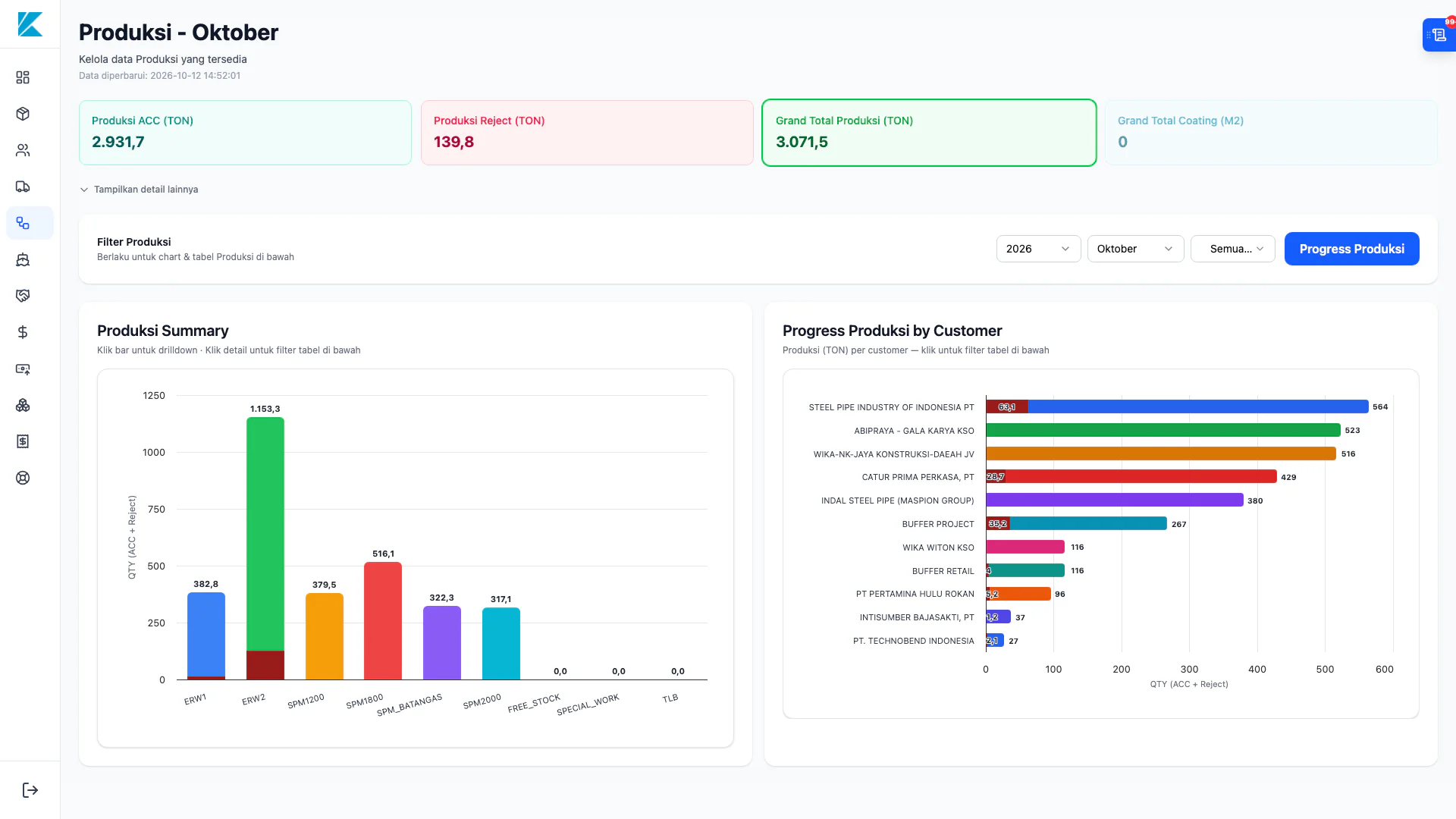Open the users icon in sidebar

pyautogui.click(x=23, y=150)
